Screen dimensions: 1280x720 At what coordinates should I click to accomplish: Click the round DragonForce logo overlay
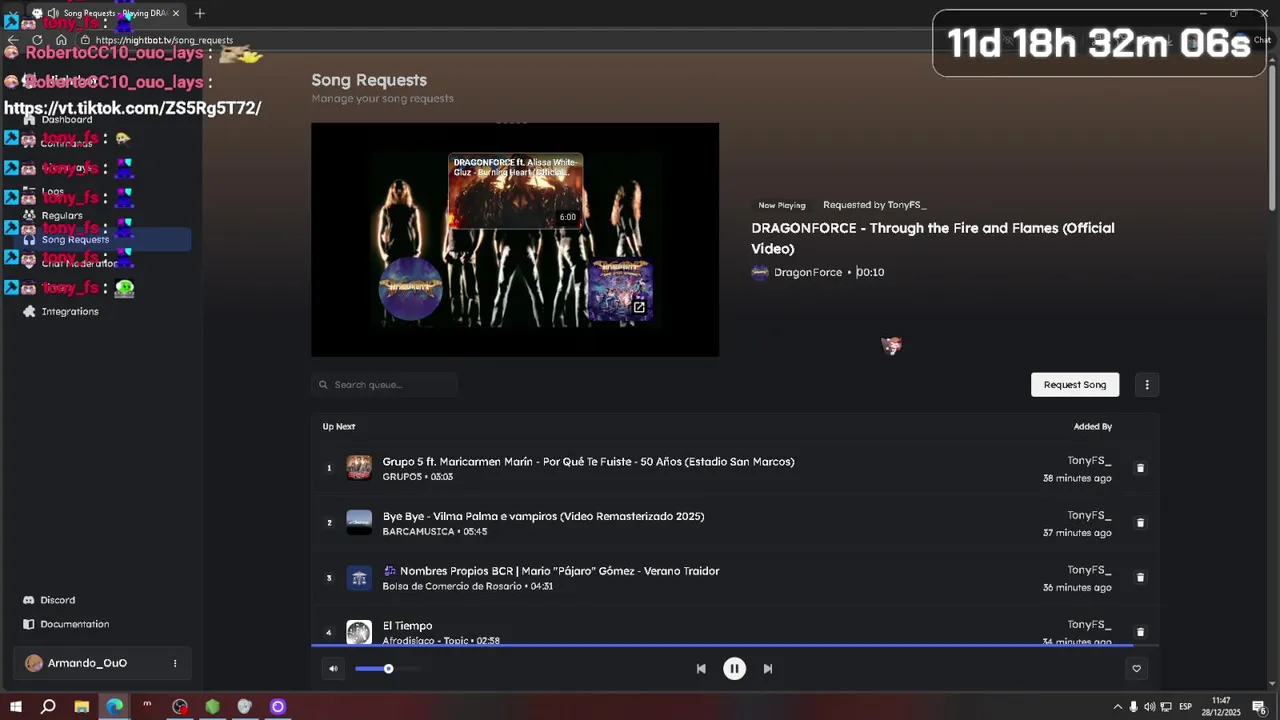410,288
